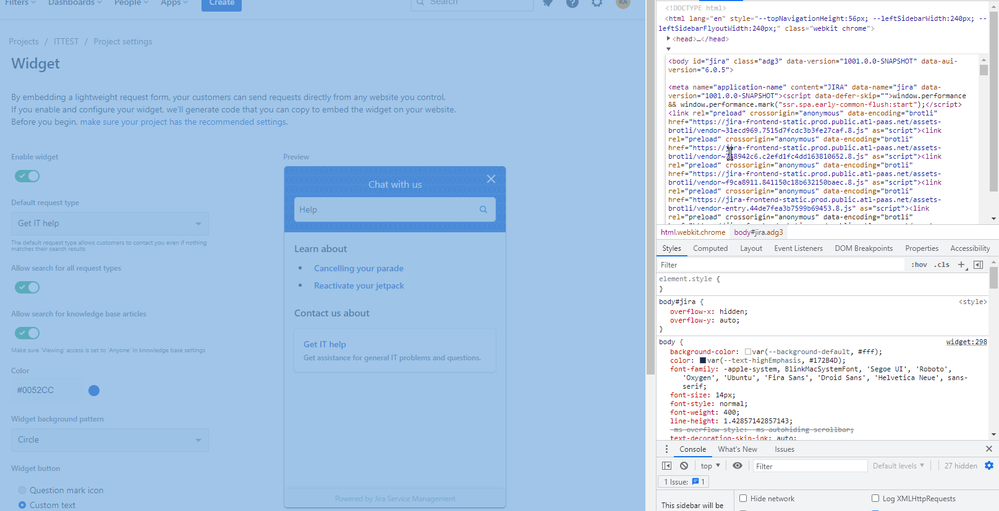Open the ITTEST breadcrumb link
This screenshot has height=511, width=999.
pyautogui.click(x=66, y=41)
